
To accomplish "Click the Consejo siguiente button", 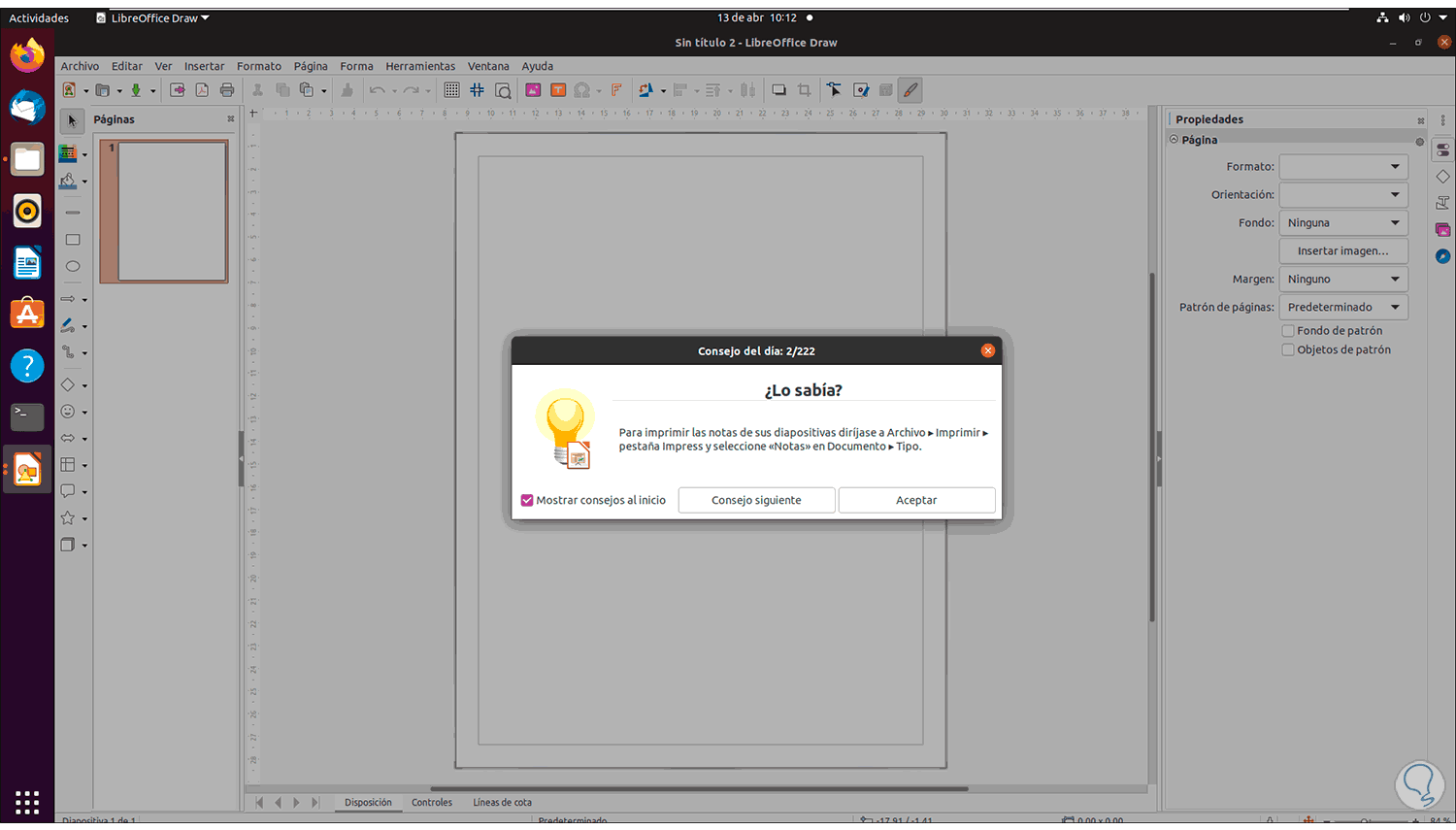I will click(756, 500).
